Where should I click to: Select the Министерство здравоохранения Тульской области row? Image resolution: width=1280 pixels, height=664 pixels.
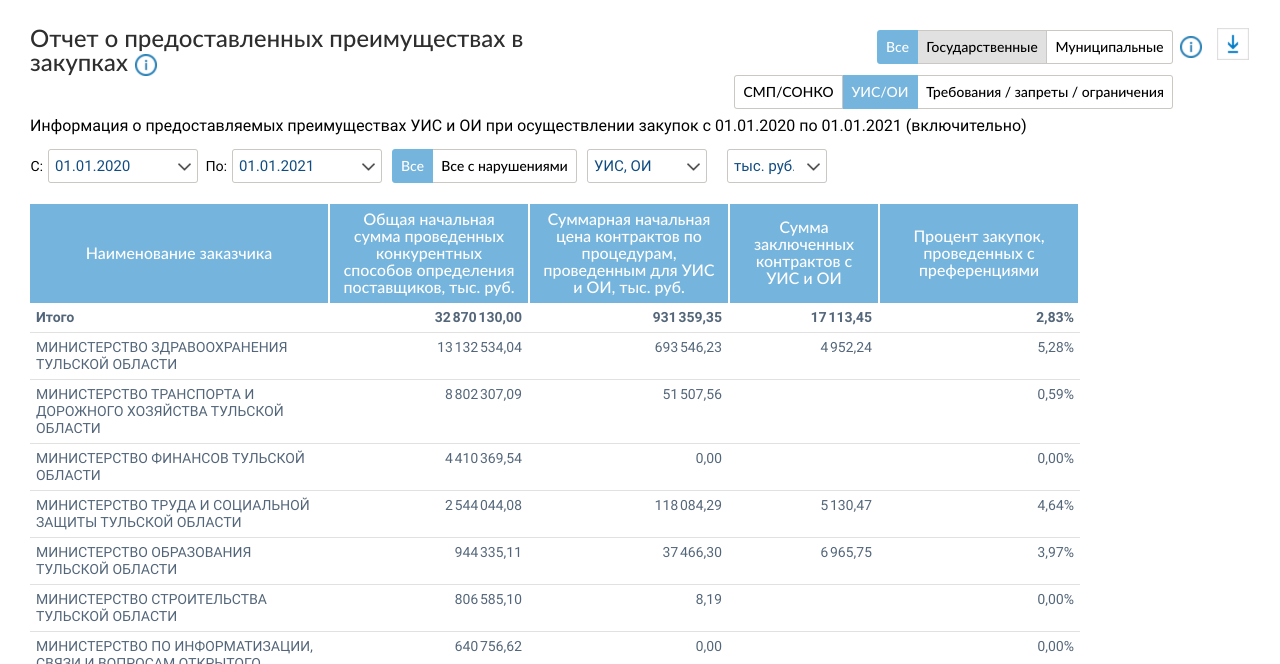(161, 355)
